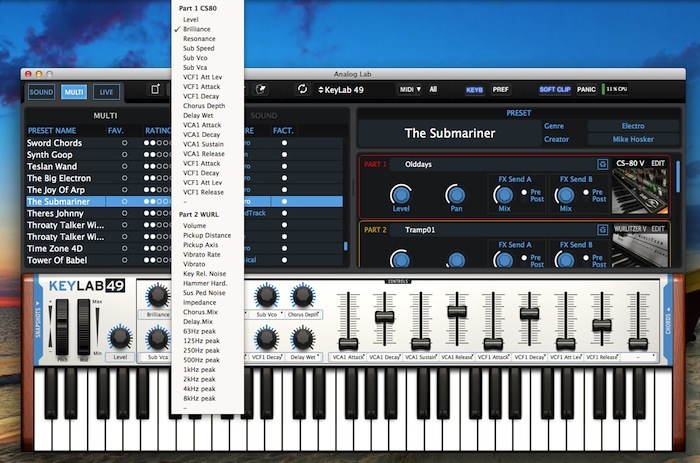700x463 pixels.
Task: Click the Electro genre field
Action: coord(633,126)
